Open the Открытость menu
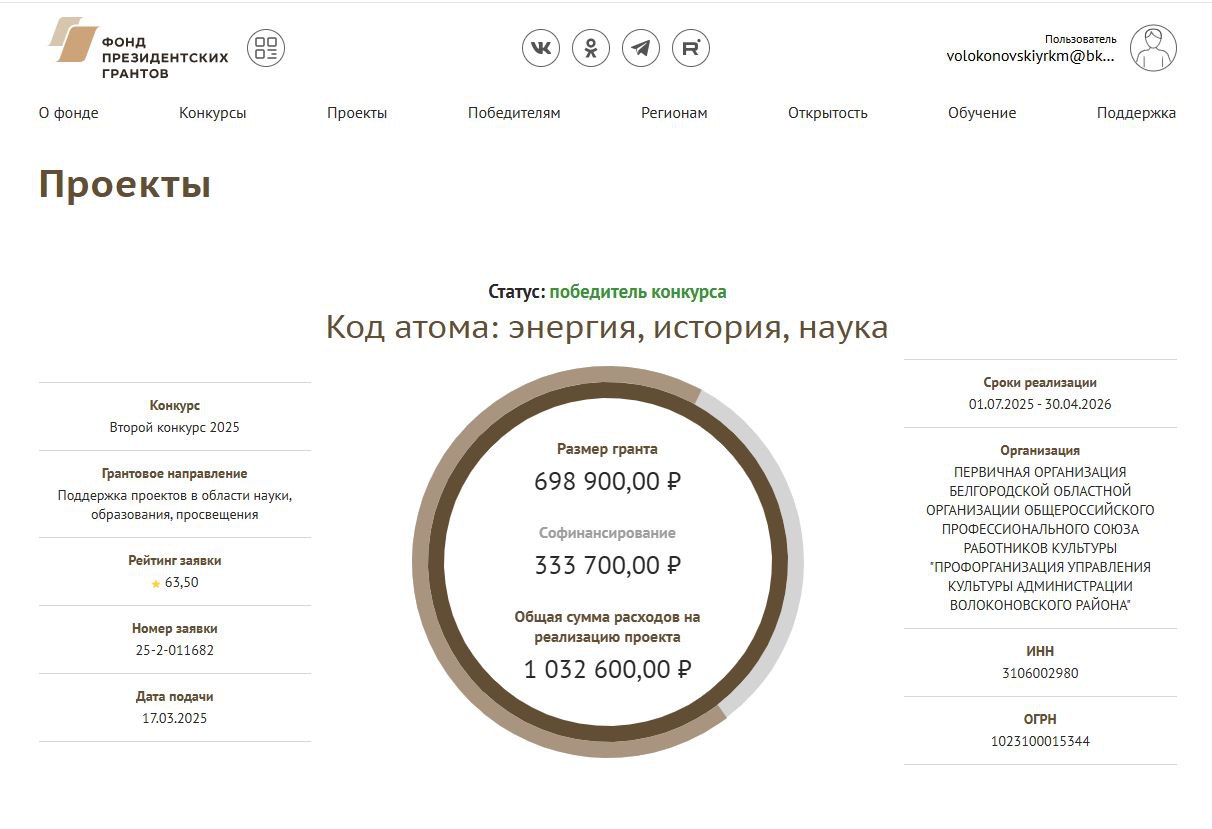Image resolution: width=1212 pixels, height=829 pixels. pyautogui.click(x=828, y=113)
